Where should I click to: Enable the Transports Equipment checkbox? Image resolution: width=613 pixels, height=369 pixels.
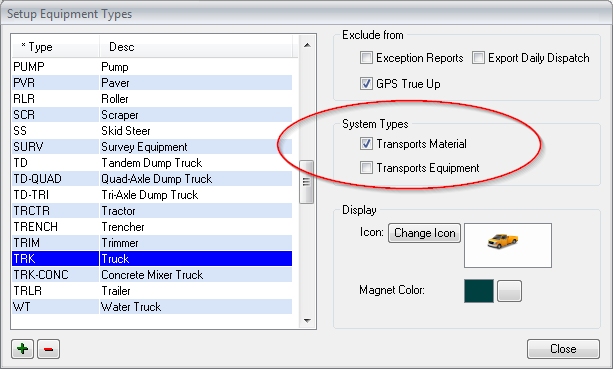tap(366, 168)
